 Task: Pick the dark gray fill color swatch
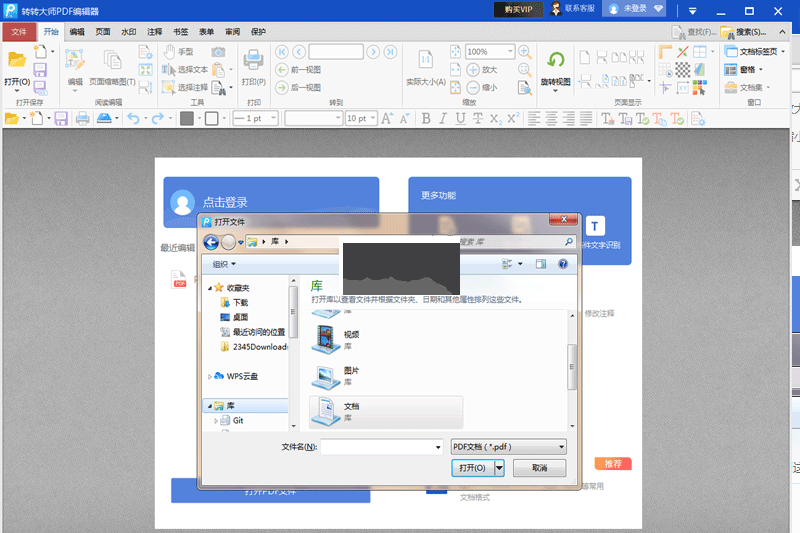(187, 119)
